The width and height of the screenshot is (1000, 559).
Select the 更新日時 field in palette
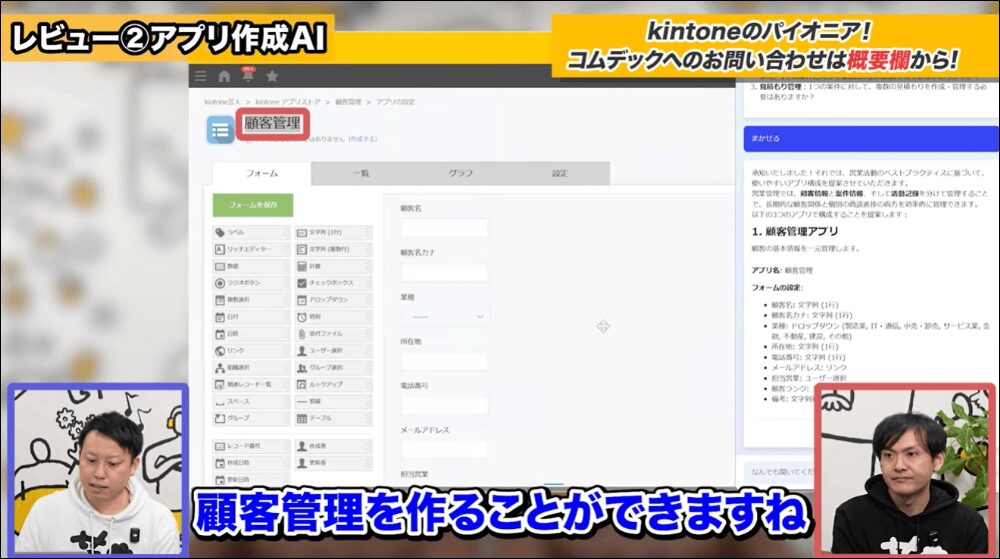[251, 479]
